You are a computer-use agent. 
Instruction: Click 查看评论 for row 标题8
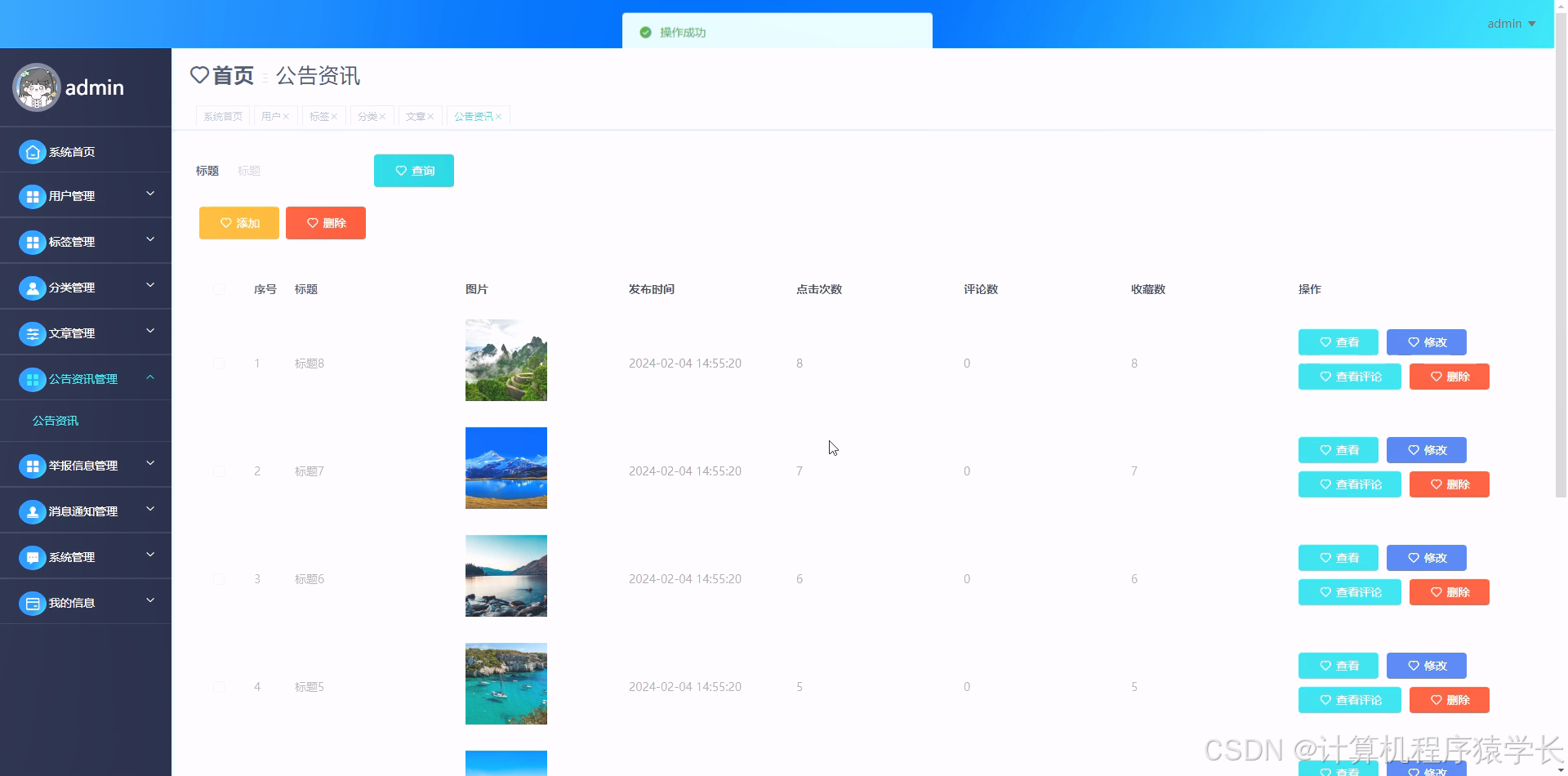(x=1350, y=377)
